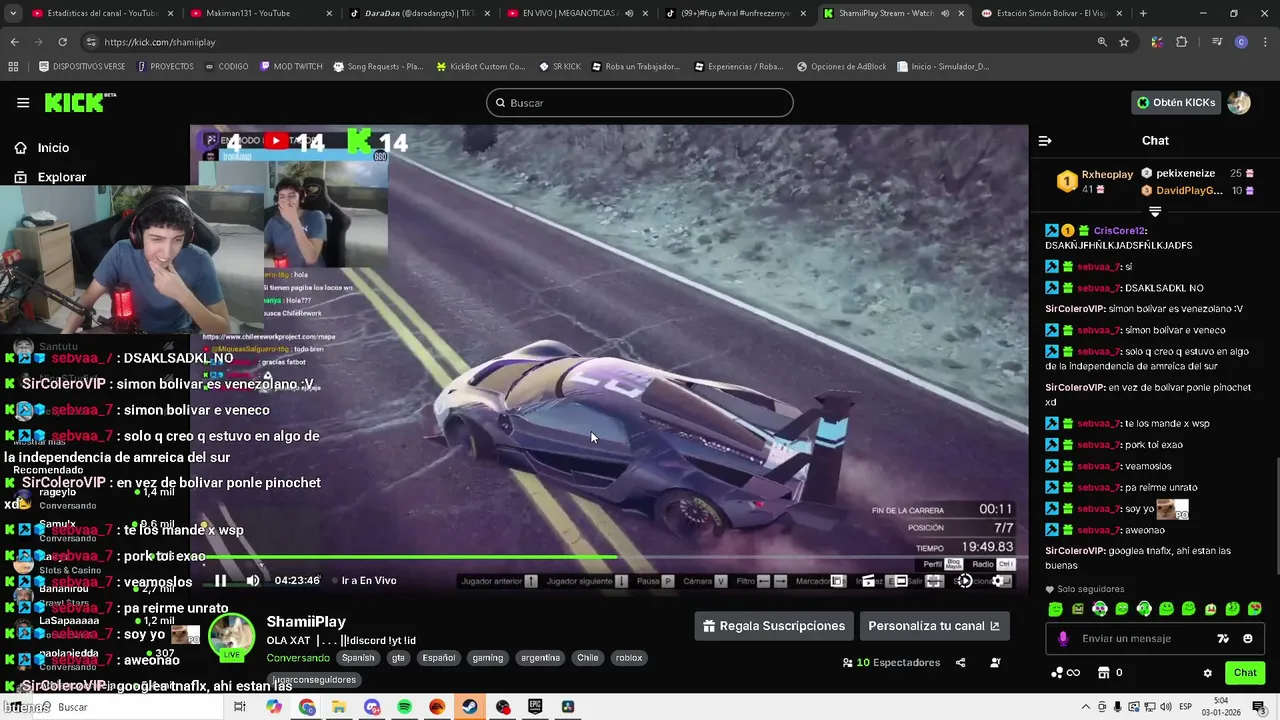Bookmark this page with star icon
This screenshot has height=720, width=1280.
1124,42
